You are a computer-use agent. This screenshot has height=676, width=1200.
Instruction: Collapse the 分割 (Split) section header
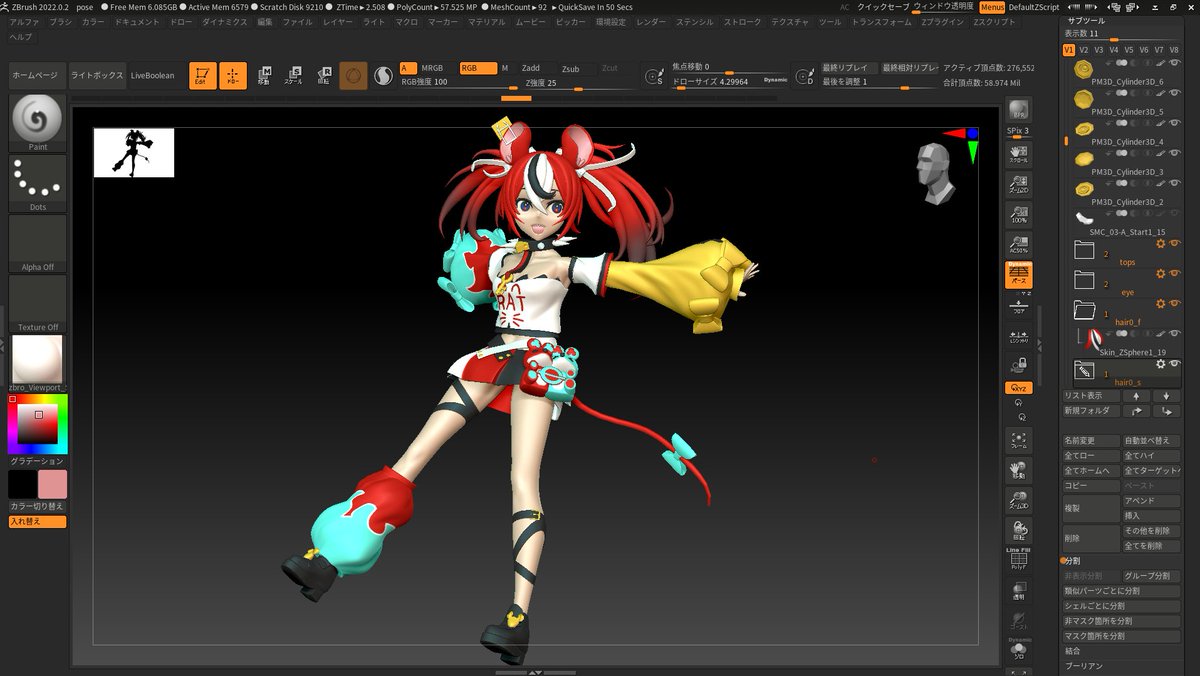(x=1071, y=561)
